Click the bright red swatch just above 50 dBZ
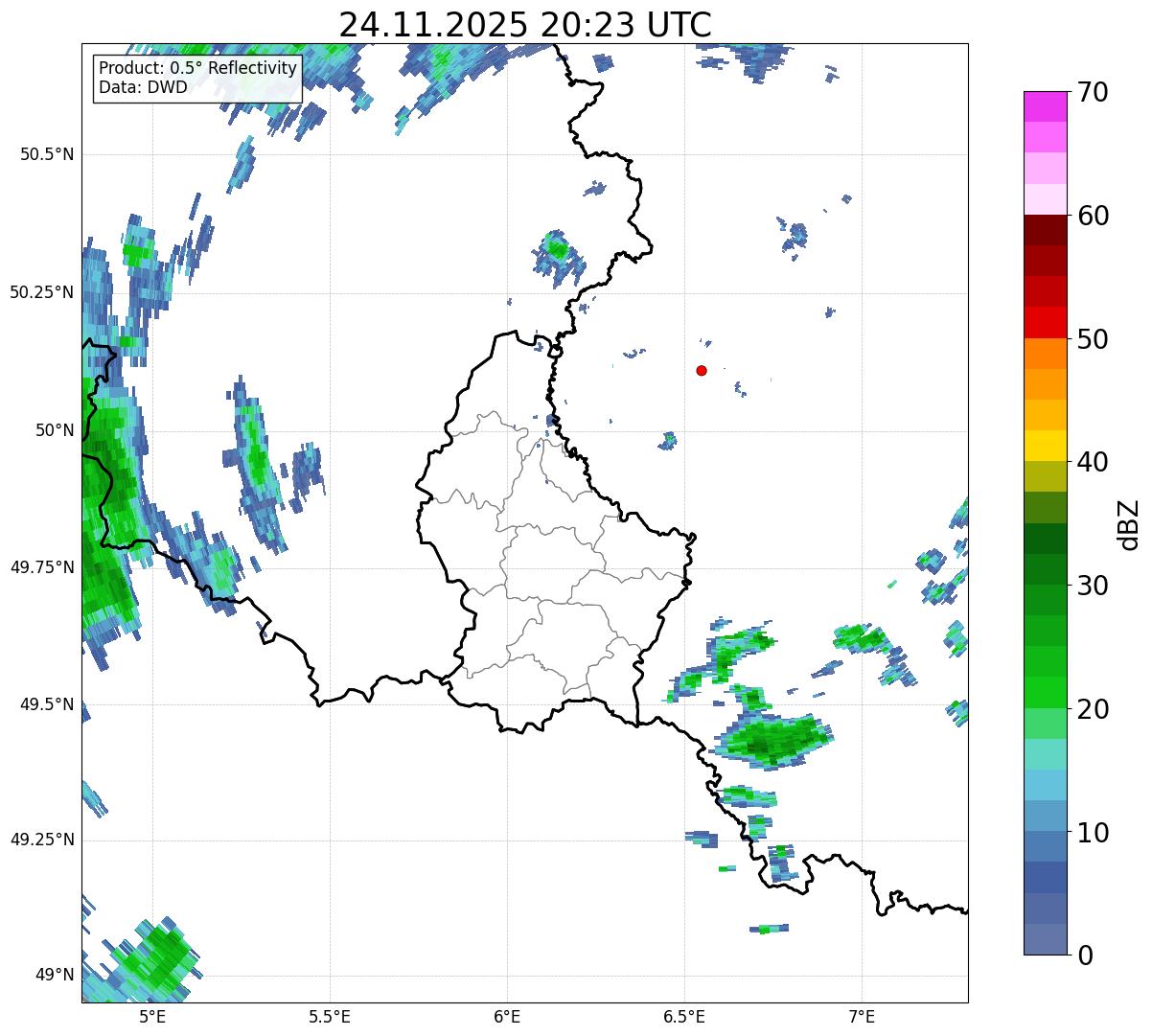1152x1036 pixels. coord(1046,323)
